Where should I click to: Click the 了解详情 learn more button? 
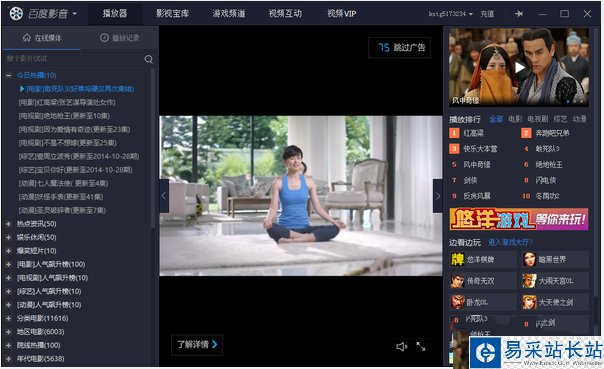pyautogui.click(x=197, y=344)
